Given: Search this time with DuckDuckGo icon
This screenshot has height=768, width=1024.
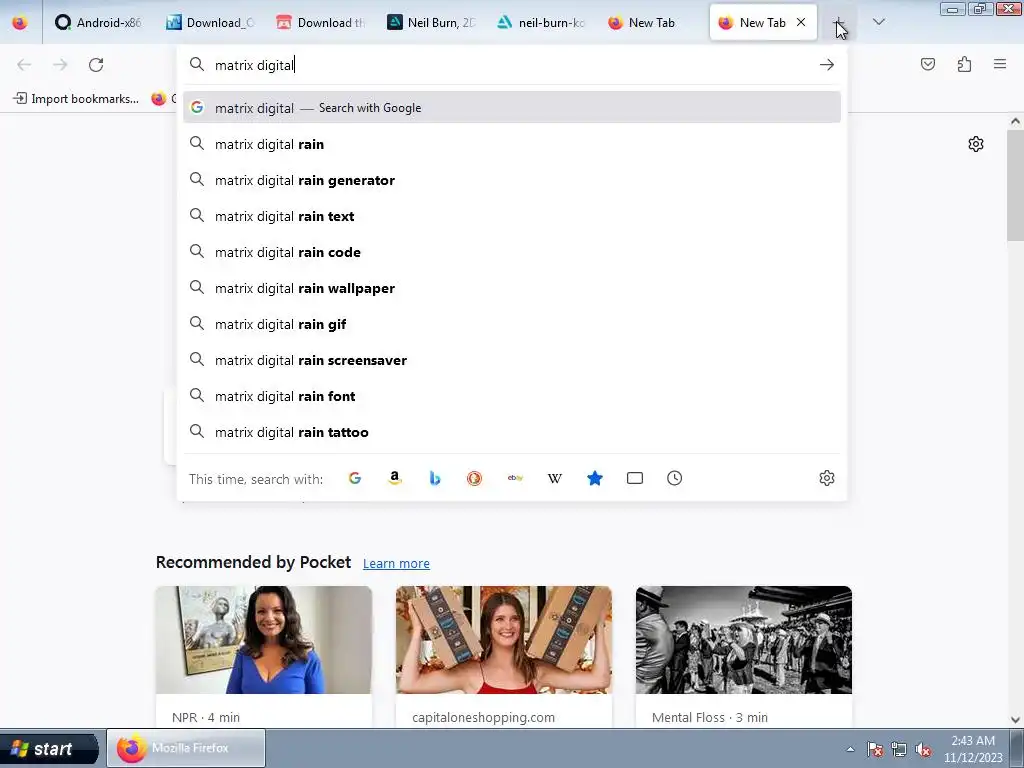Looking at the screenshot, I should [474, 478].
